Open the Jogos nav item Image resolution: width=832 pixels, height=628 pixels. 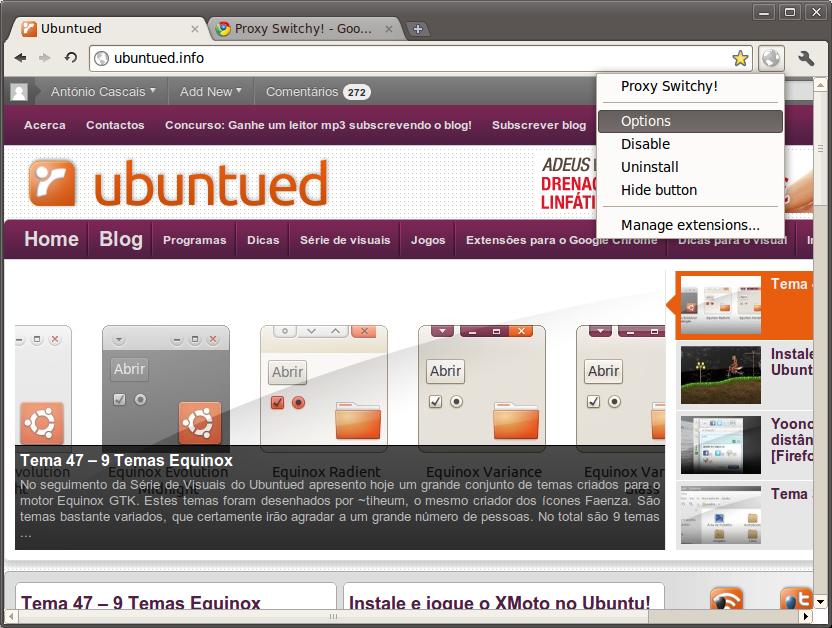pyautogui.click(x=428, y=240)
